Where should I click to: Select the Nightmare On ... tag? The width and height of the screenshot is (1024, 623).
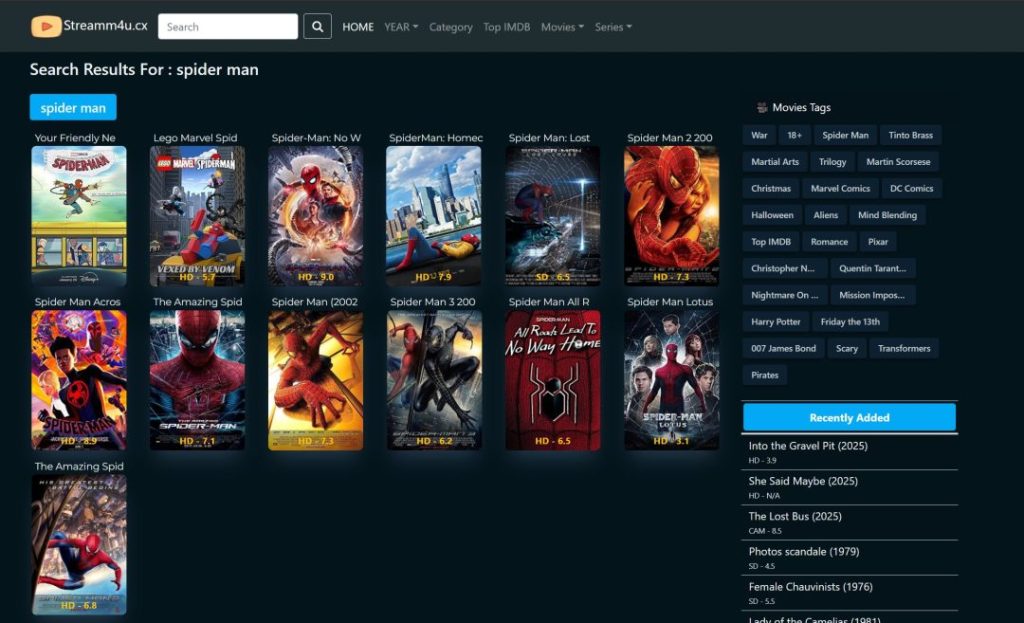pyautogui.click(x=784, y=296)
